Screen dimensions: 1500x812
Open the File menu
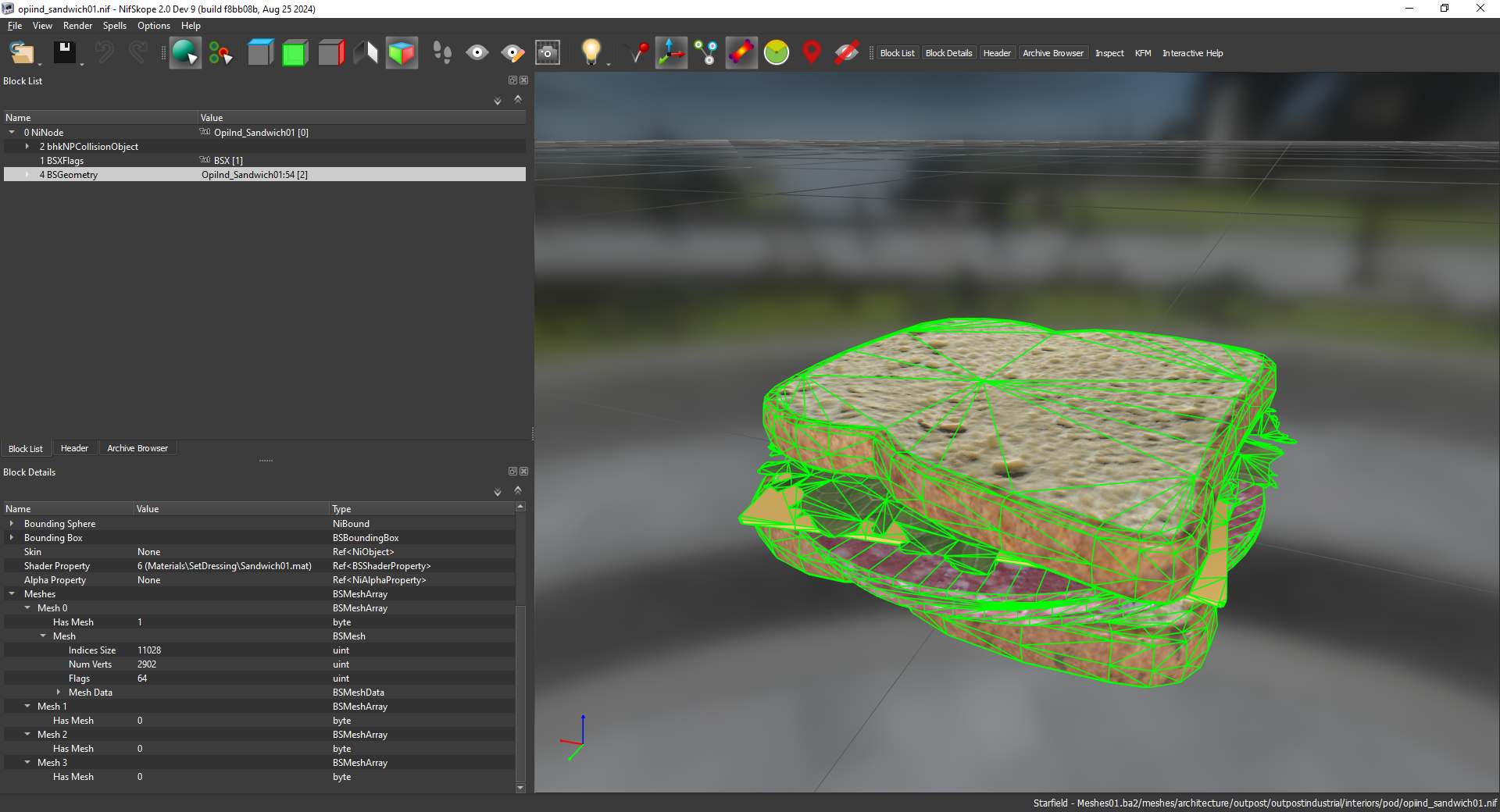tap(15, 26)
